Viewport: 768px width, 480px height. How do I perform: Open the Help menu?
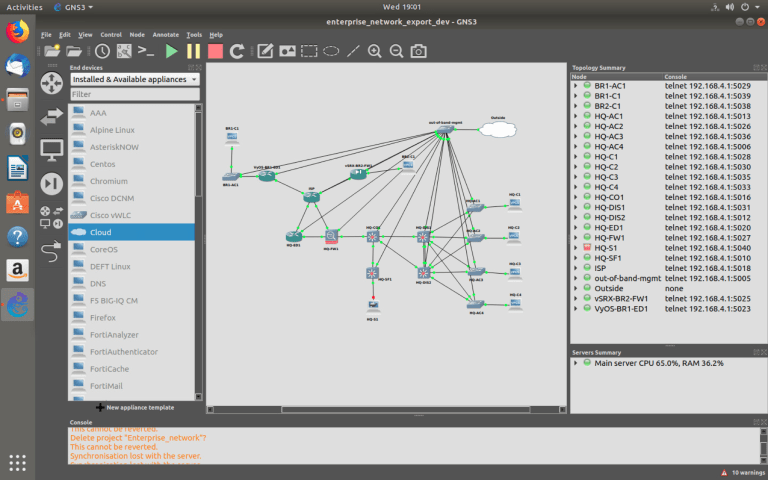pos(216,35)
